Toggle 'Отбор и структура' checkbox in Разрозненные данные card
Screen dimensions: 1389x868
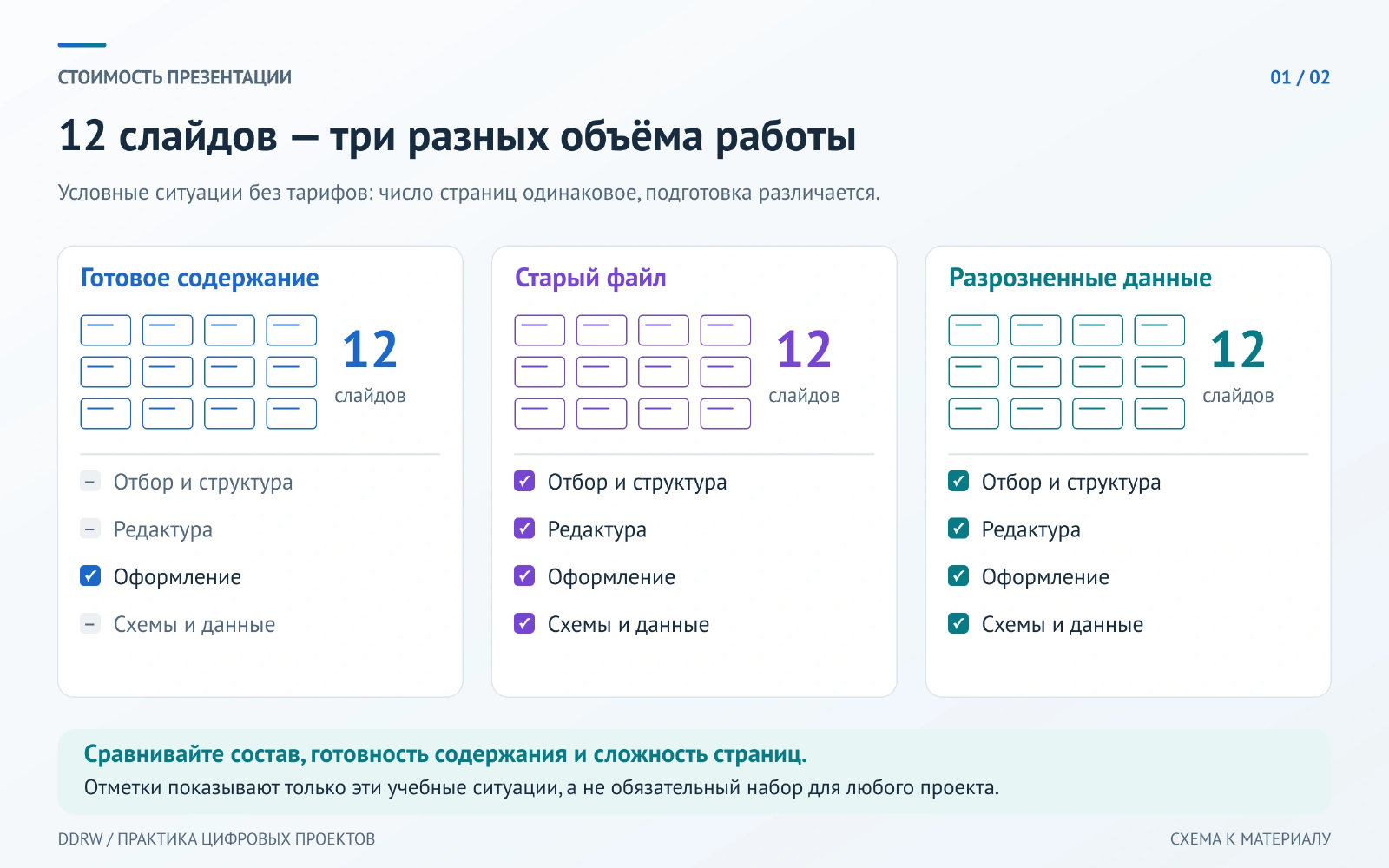958,481
